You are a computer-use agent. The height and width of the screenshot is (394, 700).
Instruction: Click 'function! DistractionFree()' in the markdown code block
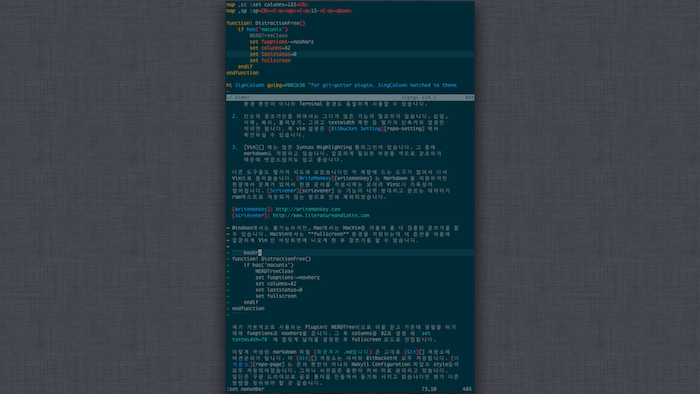(271, 259)
